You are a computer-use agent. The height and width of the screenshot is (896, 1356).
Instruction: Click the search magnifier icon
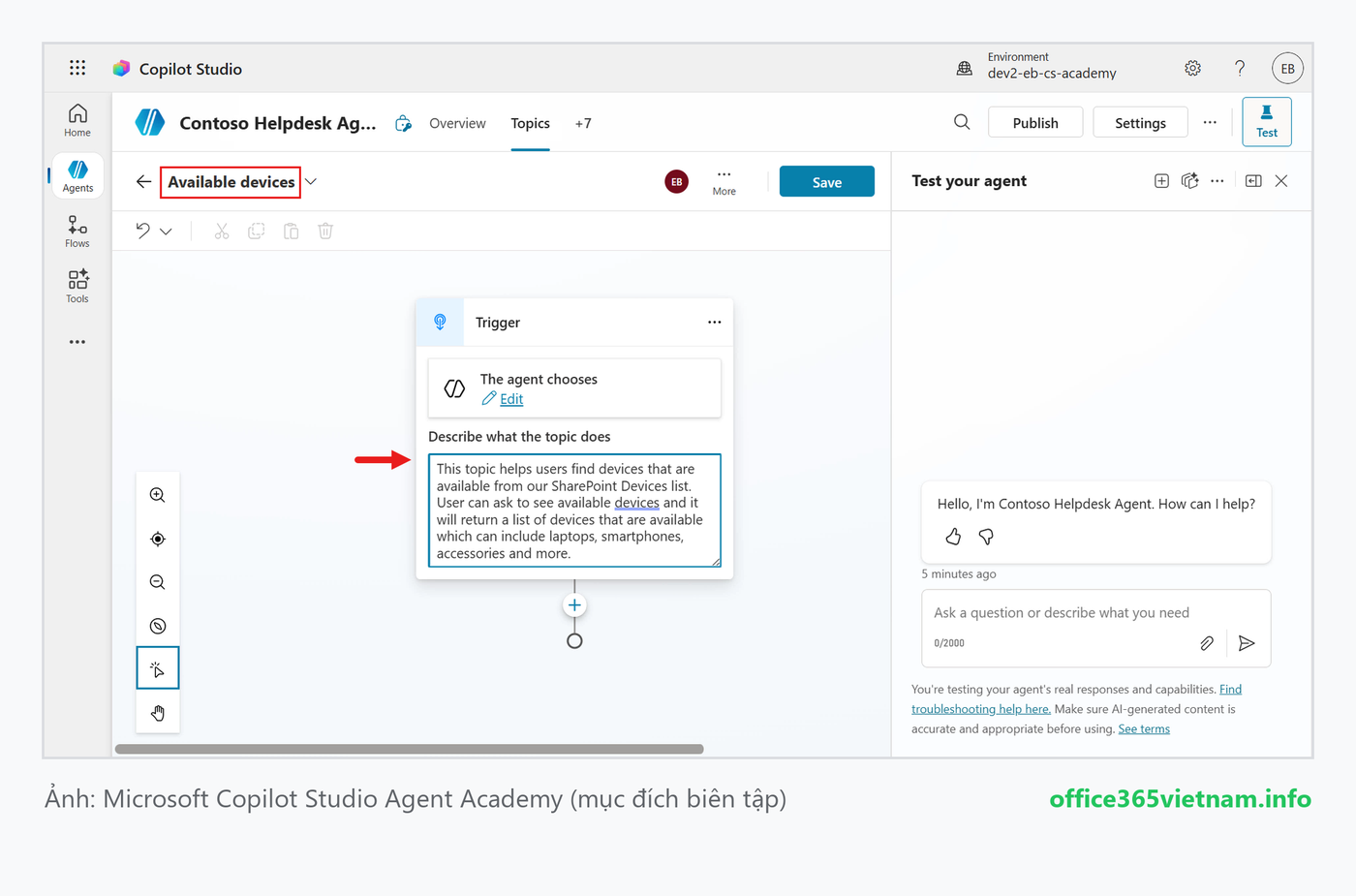pos(962,122)
